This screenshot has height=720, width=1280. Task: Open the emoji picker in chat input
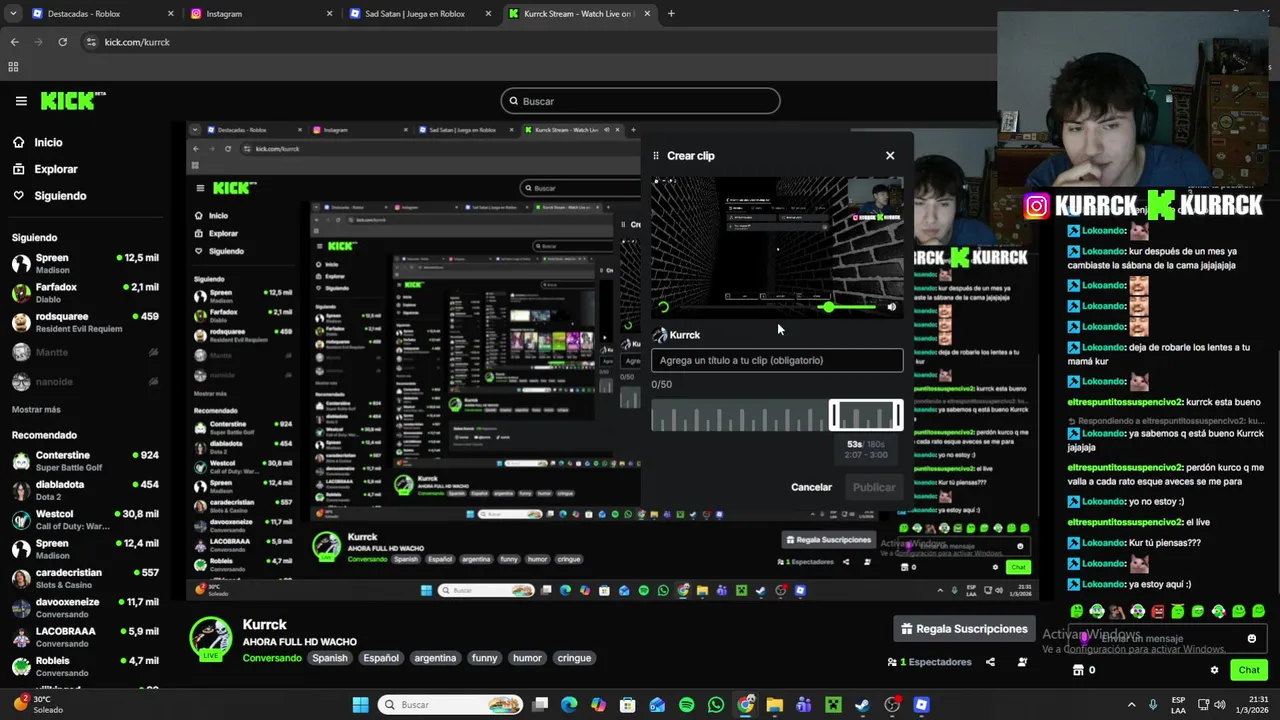tap(1252, 638)
